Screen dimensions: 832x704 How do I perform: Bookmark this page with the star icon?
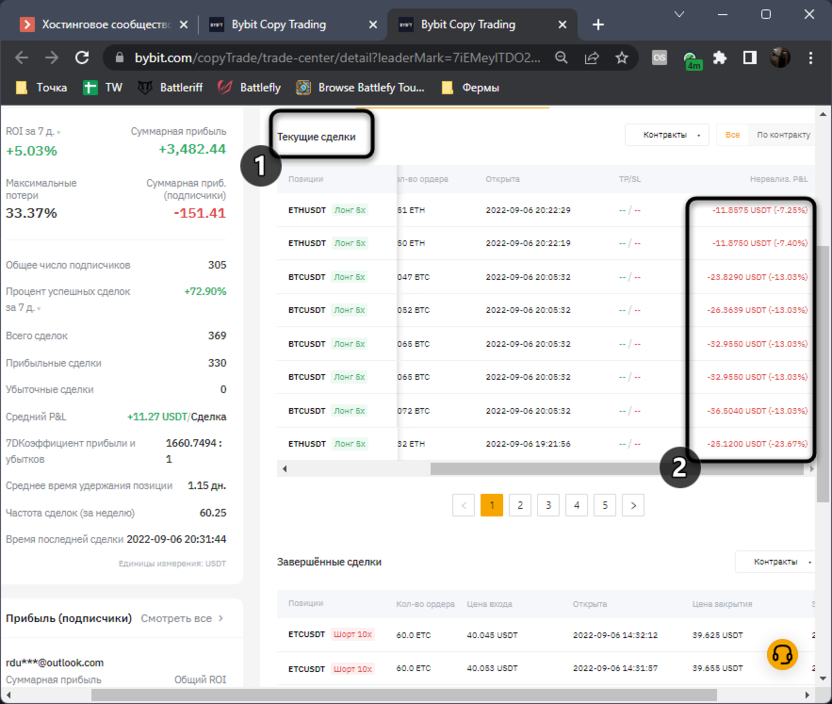coord(621,58)
